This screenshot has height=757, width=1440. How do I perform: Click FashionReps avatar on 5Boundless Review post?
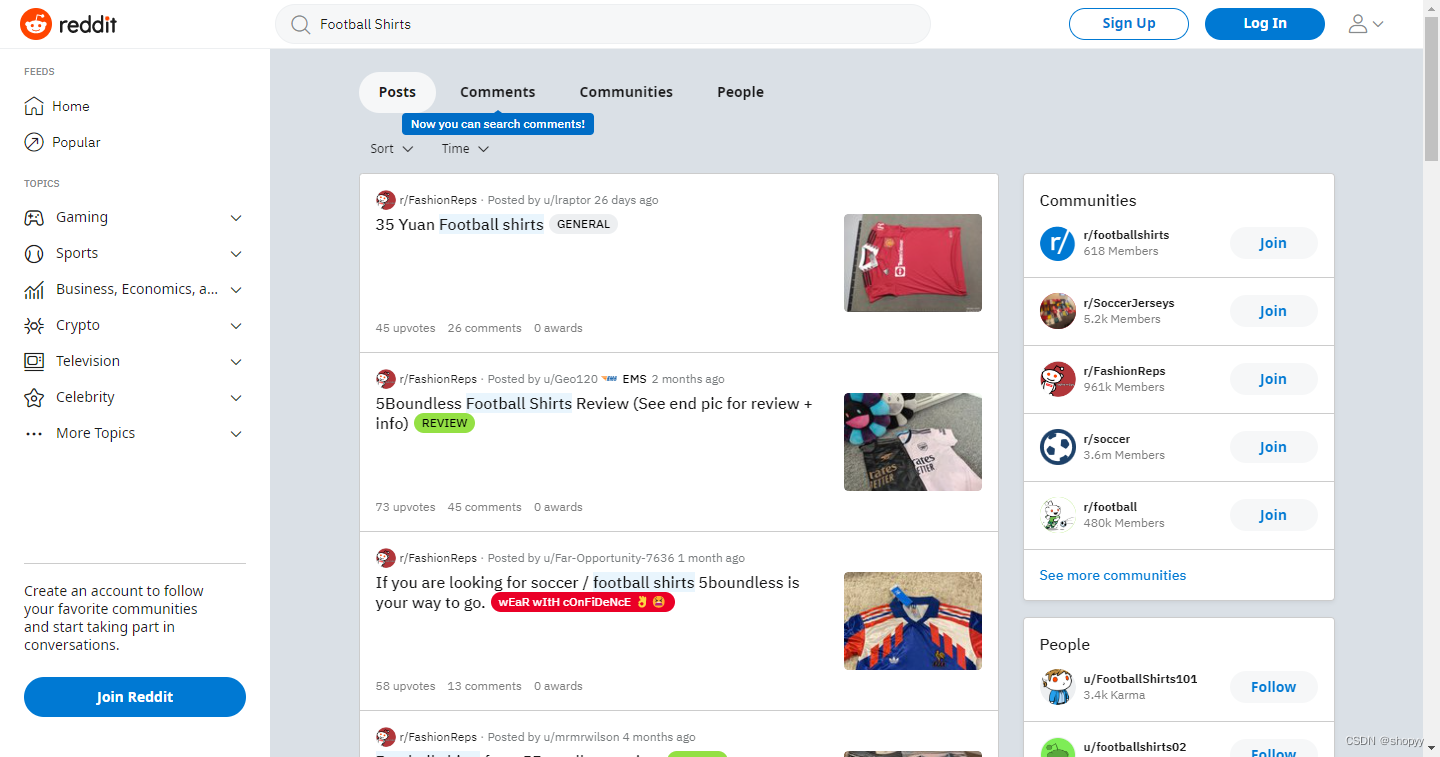tap(385, 379)
